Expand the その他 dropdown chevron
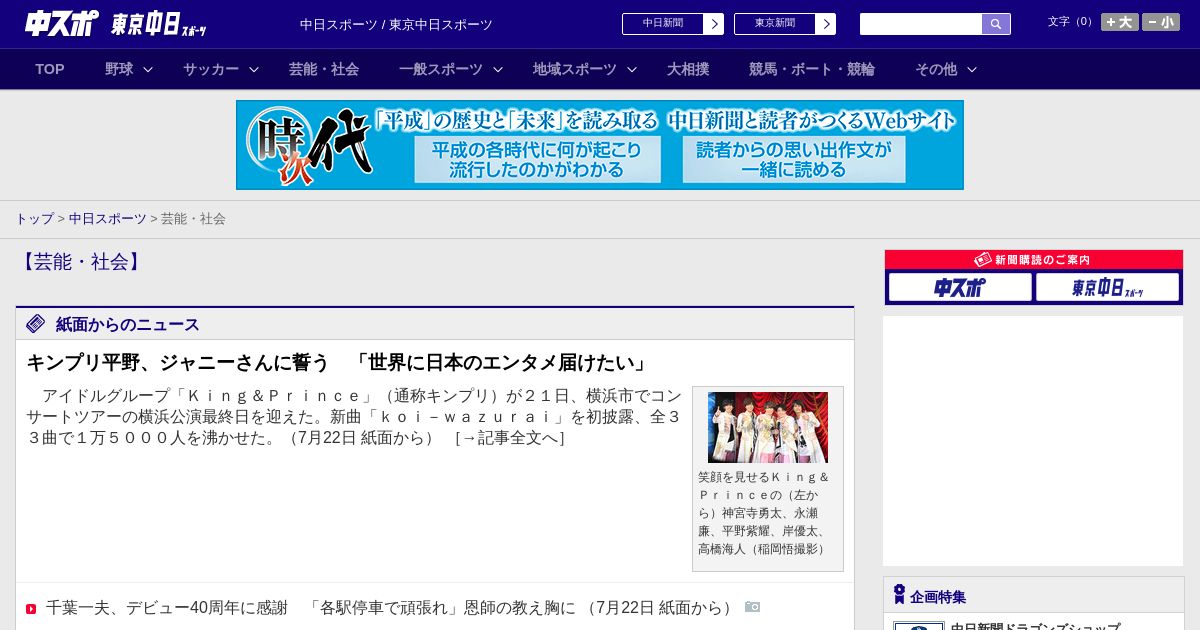This screenshot has height=630, width=1200. point(972,69)
